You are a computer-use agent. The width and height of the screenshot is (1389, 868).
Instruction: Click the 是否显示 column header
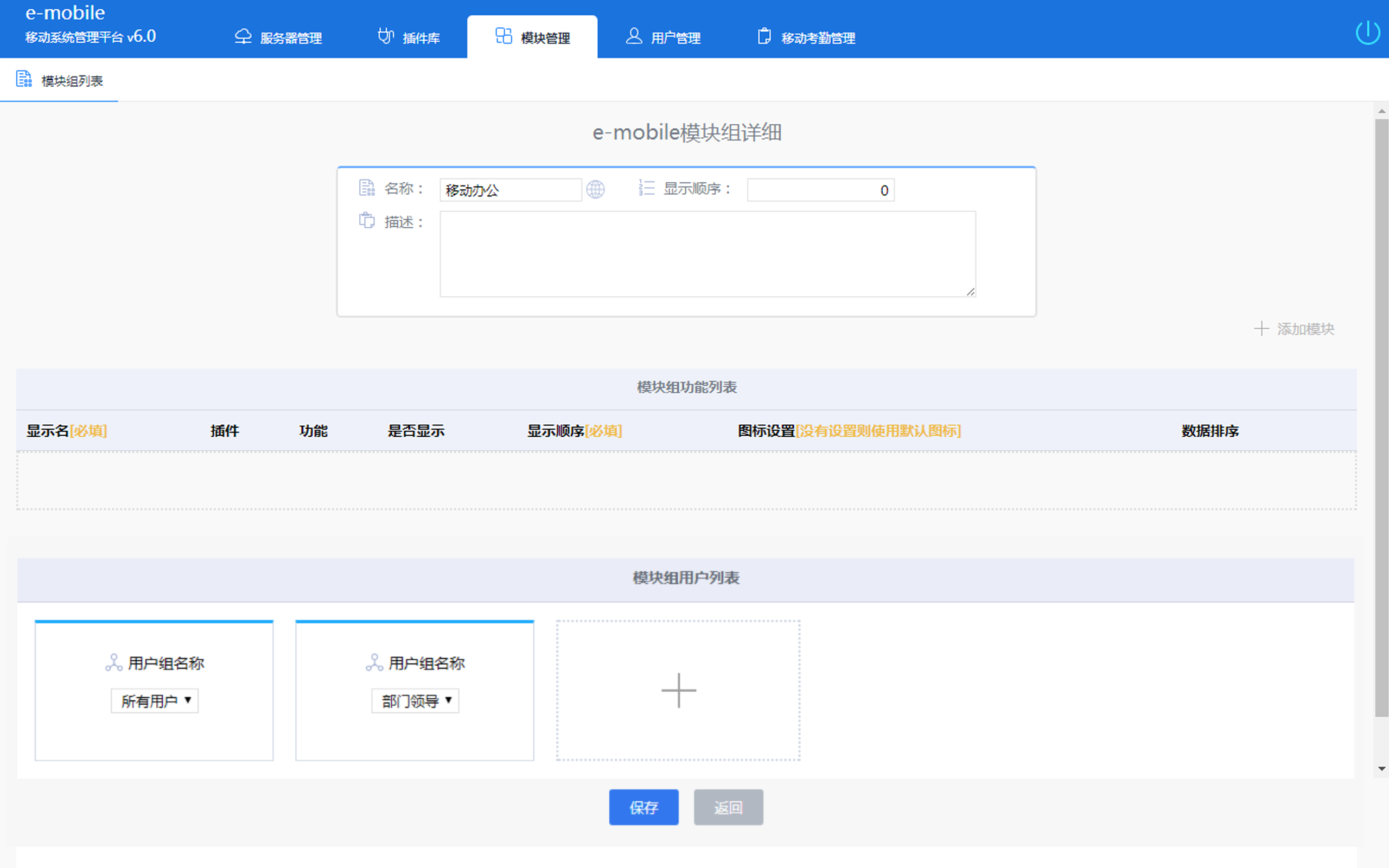[416, 431]
